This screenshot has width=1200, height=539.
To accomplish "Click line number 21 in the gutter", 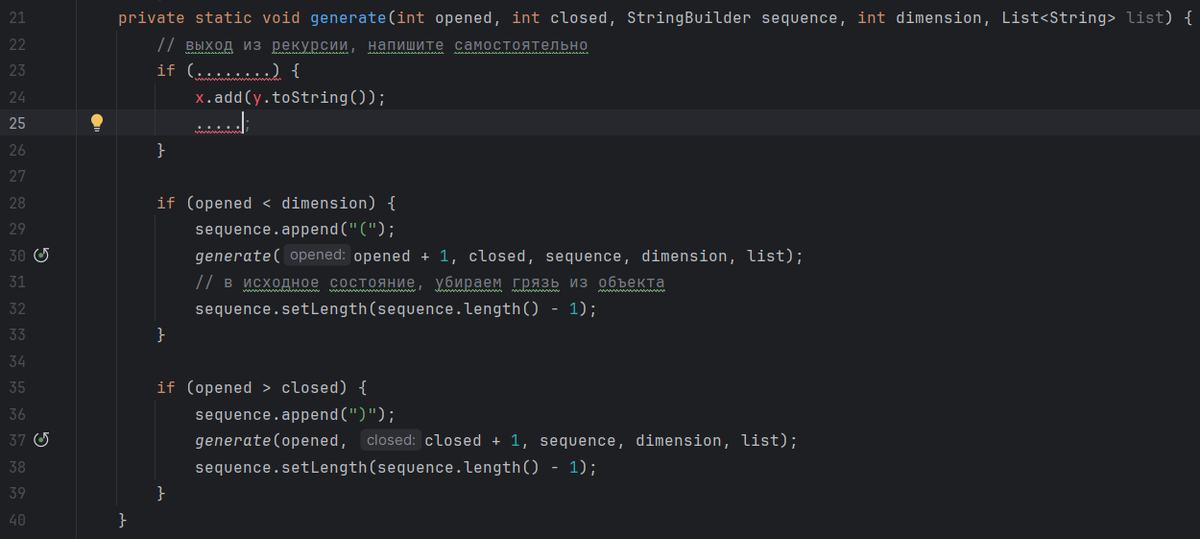I will (x=18, y=18).
